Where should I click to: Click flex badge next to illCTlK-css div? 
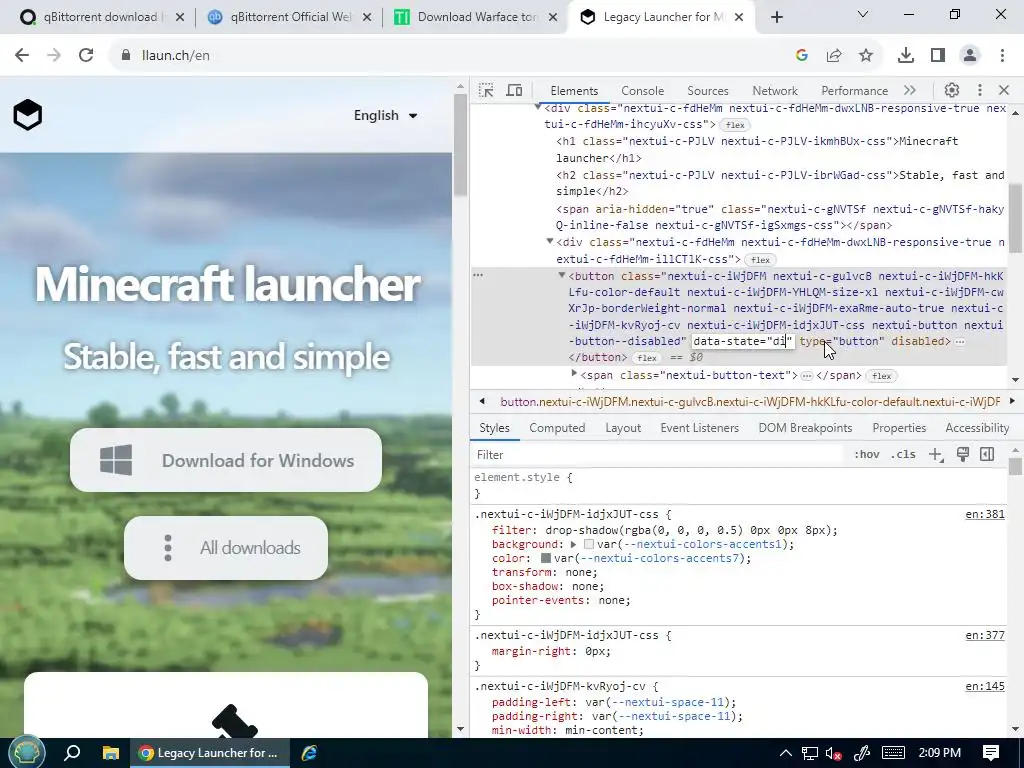point(760,260)
